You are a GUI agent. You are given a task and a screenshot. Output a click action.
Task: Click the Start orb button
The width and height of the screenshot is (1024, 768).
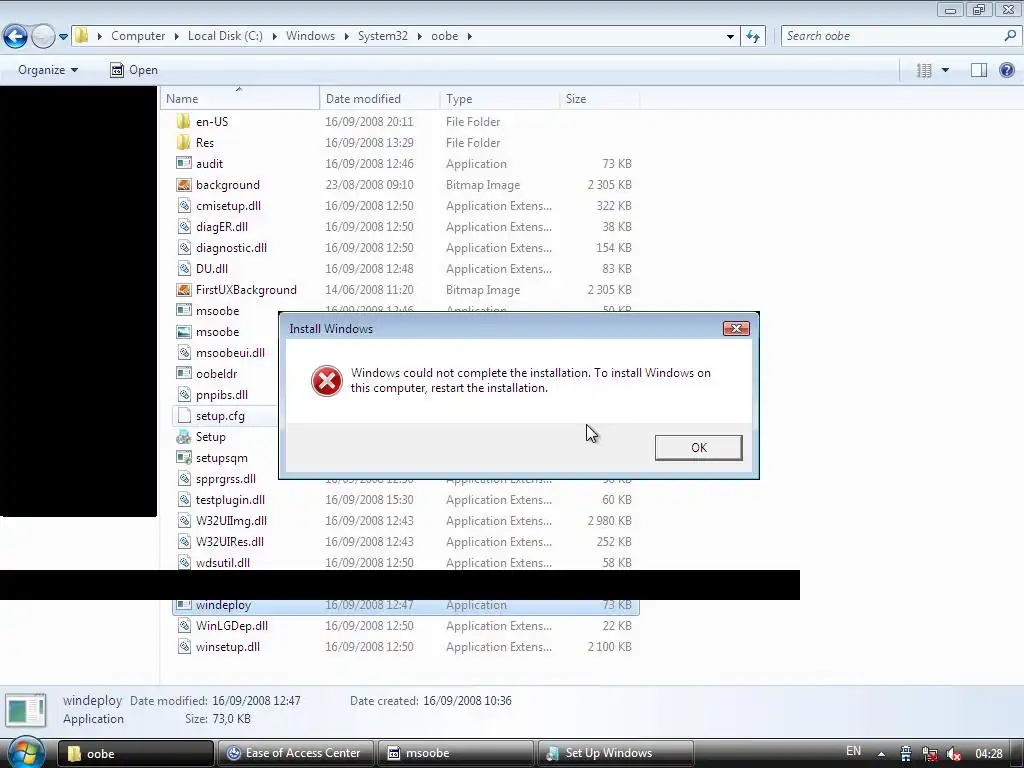[x=25, y=752]
